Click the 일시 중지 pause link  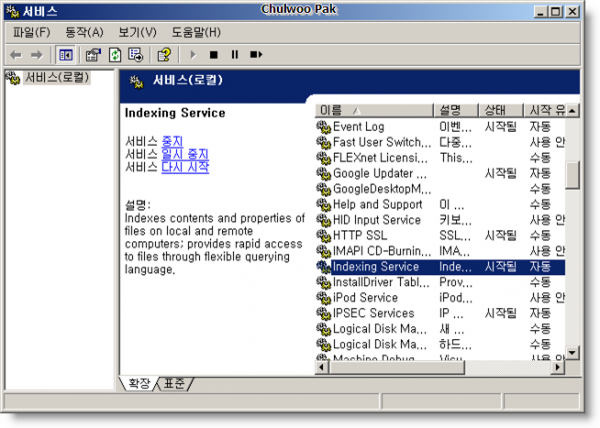click(185, 154)
